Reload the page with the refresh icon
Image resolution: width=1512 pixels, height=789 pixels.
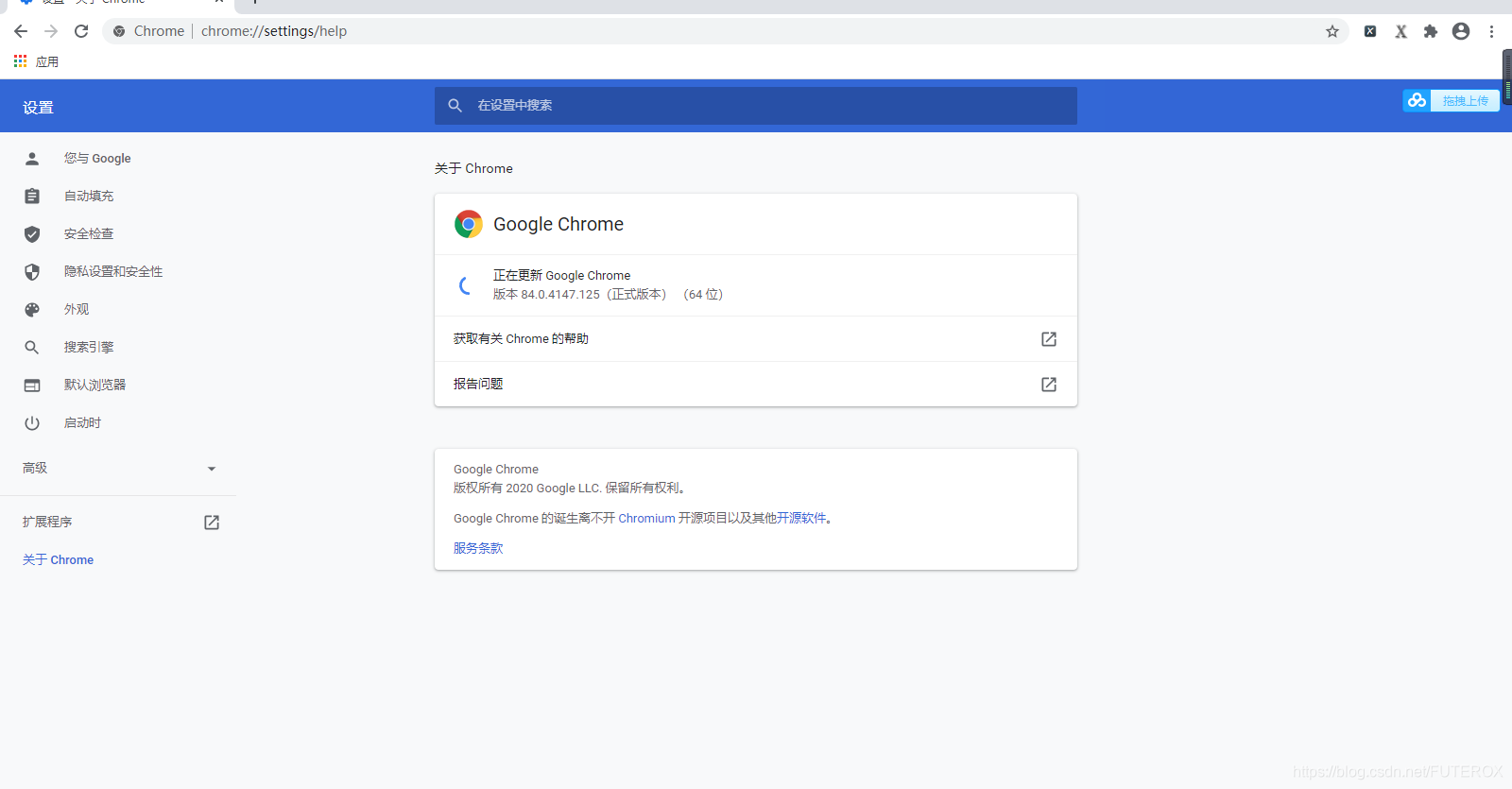point(81,31)
